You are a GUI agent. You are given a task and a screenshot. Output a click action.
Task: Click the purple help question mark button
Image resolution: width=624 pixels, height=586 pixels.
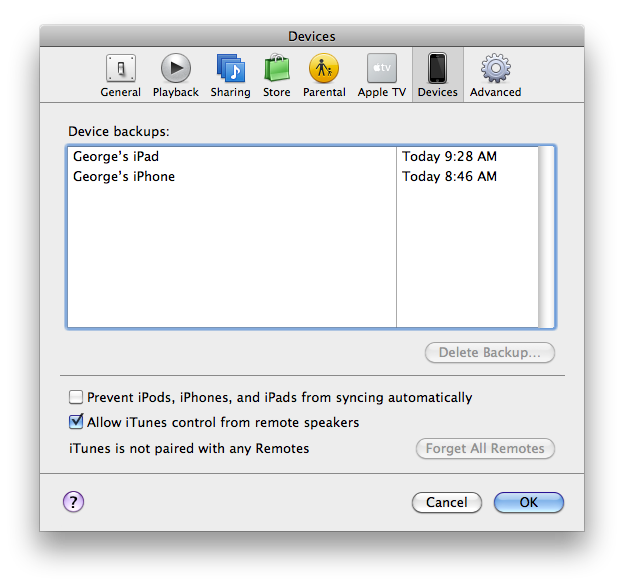tap(74, 502)
